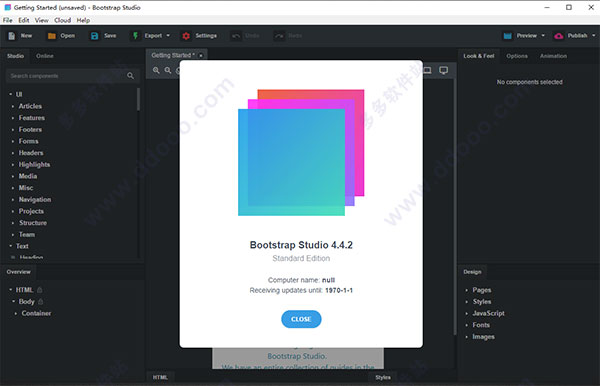Click the search magnifier in components box
This screenshot has width=600, height=386.
pos(130,76)
